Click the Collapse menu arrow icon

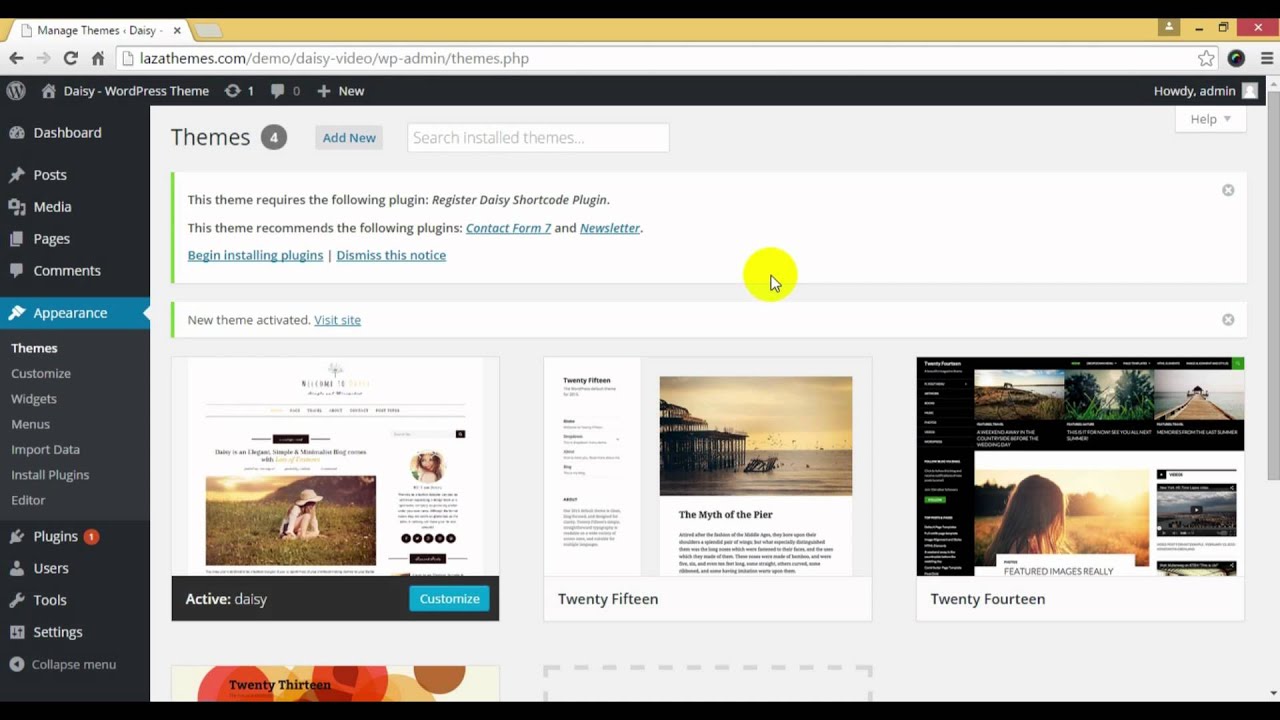tap(17, 664)
